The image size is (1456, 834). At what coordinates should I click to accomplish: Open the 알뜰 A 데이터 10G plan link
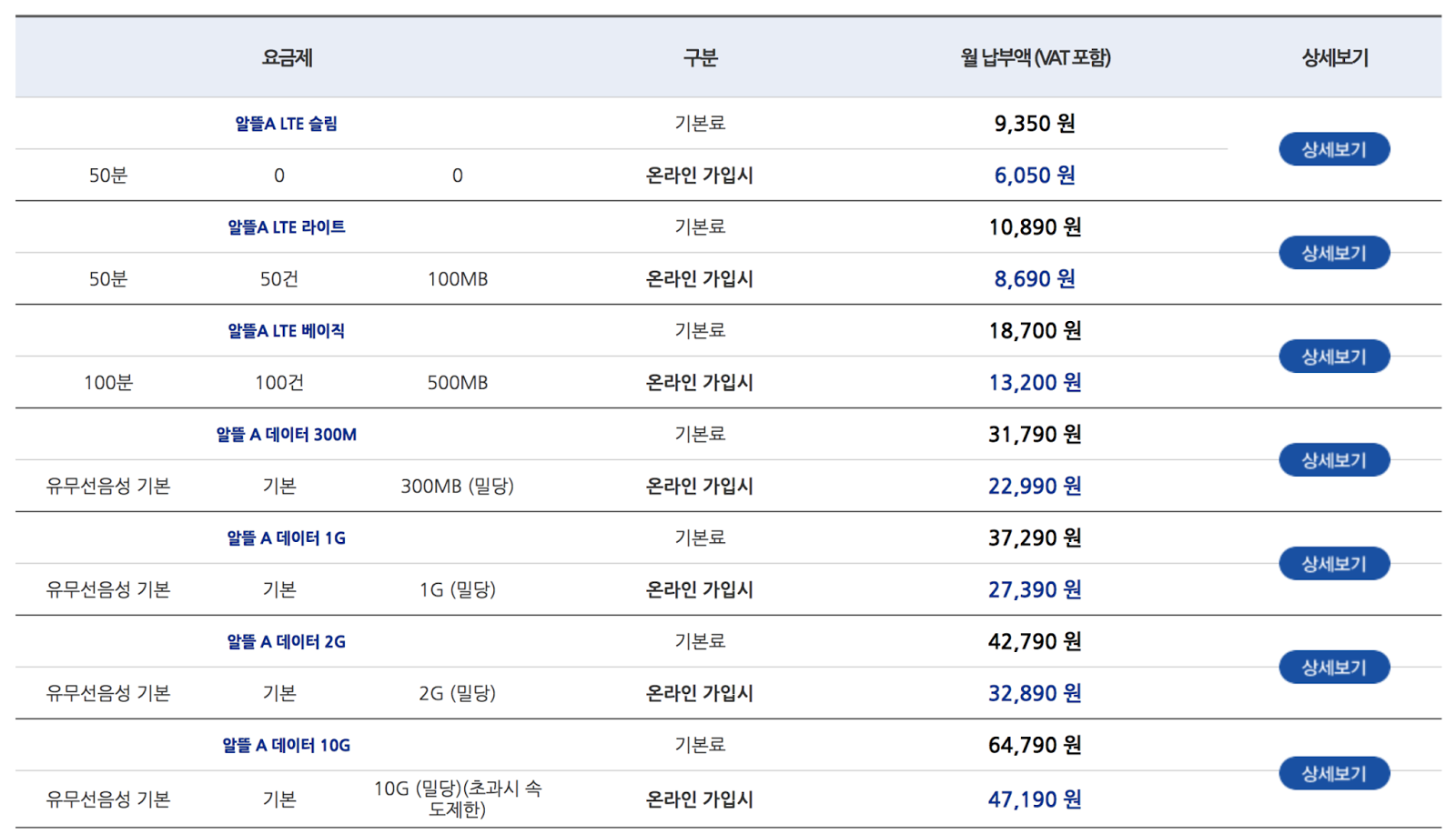coord(286,746)
